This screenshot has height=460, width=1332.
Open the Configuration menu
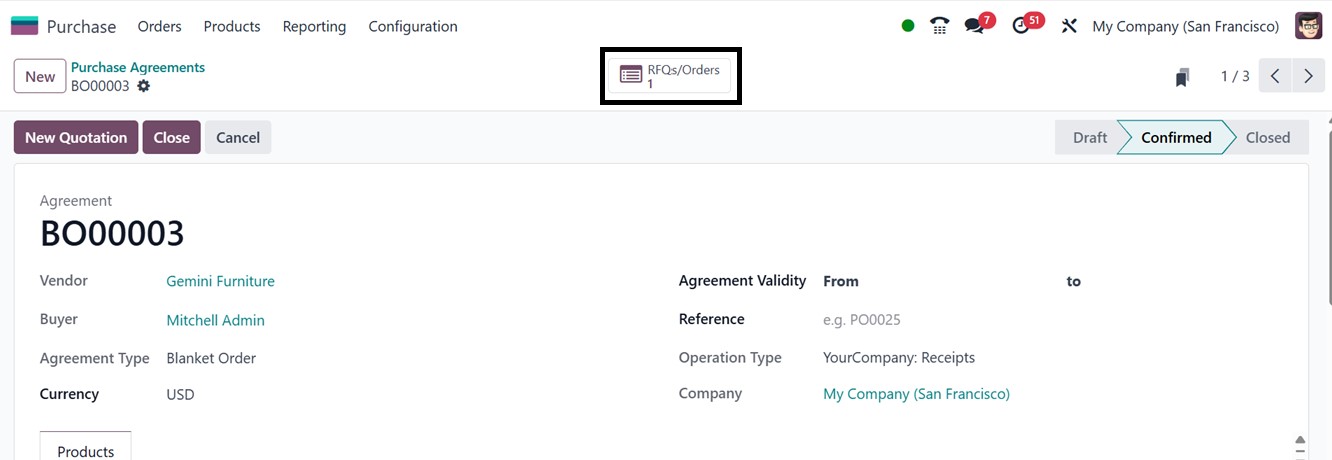click(413, 26)
